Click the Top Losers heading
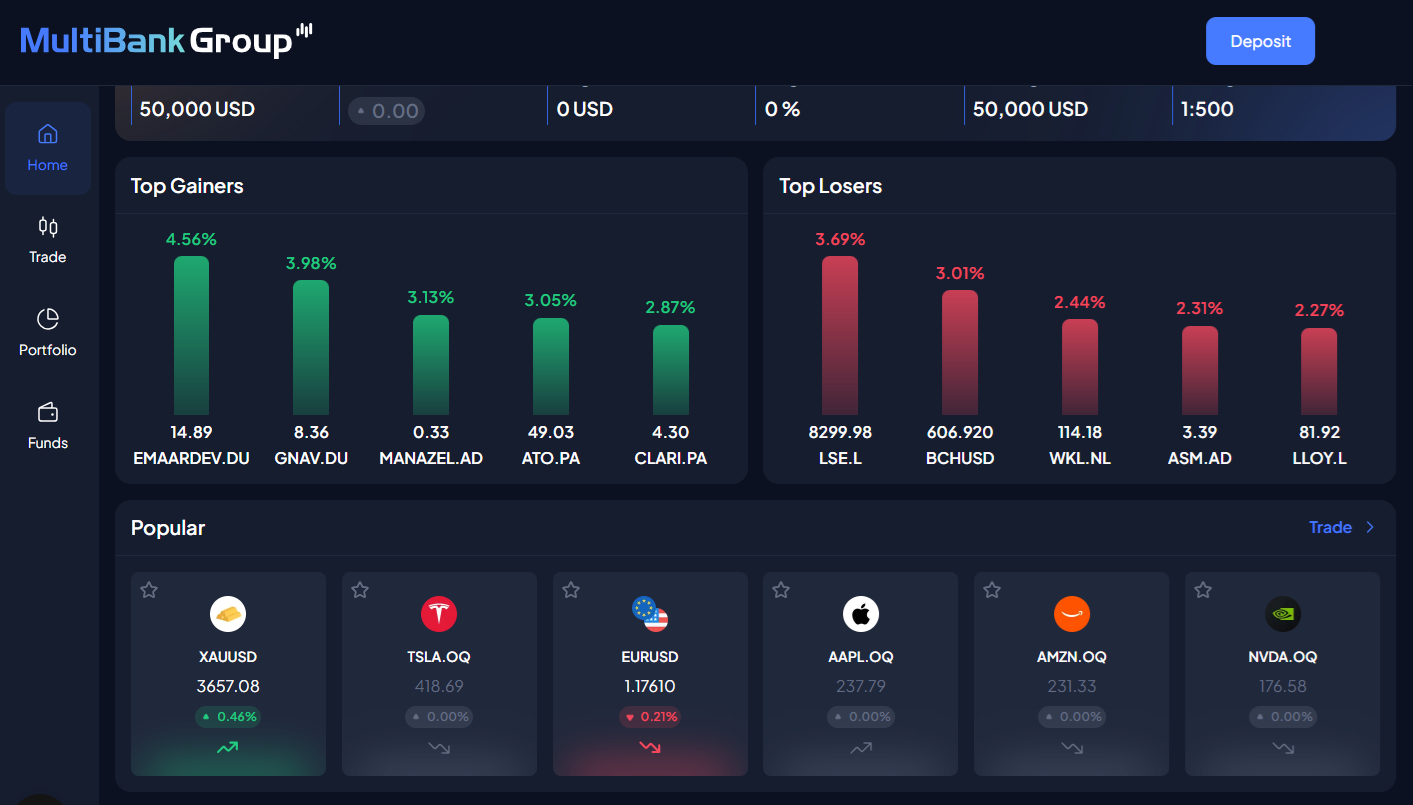Image resolution: width=1413 pixels, height=805 pixels. pos(831,186)
